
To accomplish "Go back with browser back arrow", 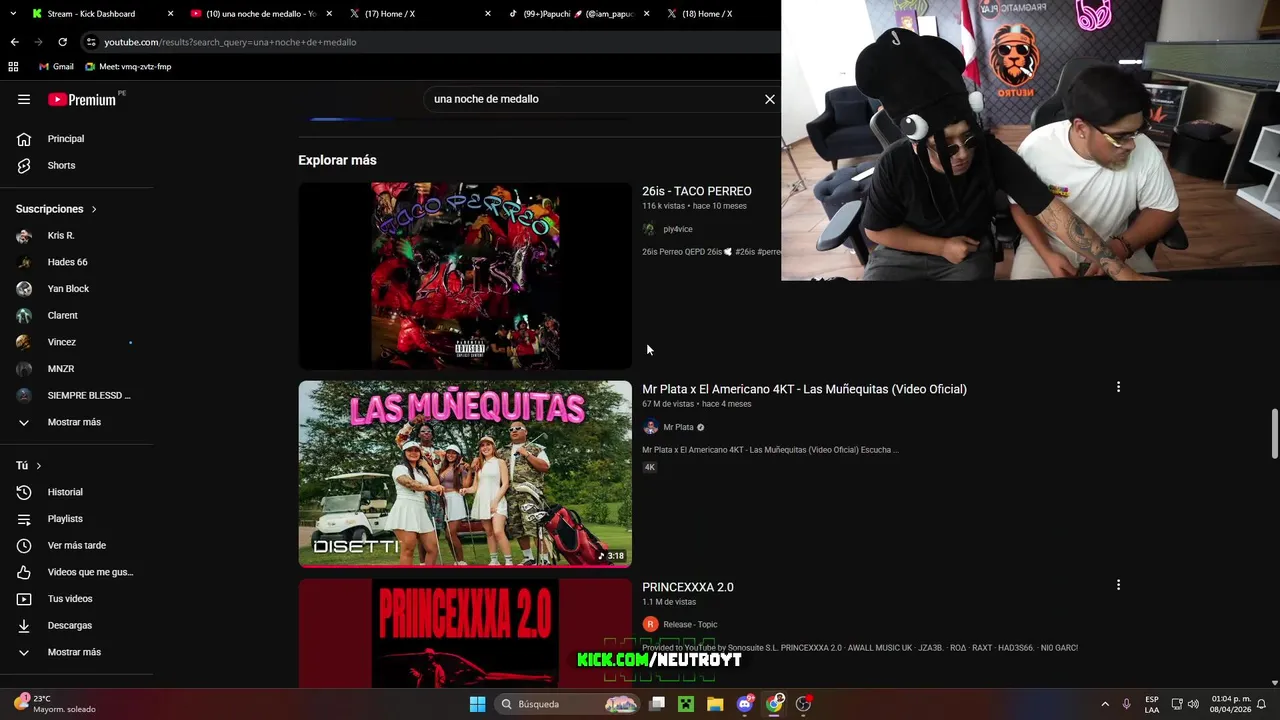I will click(x=14, y=42).
